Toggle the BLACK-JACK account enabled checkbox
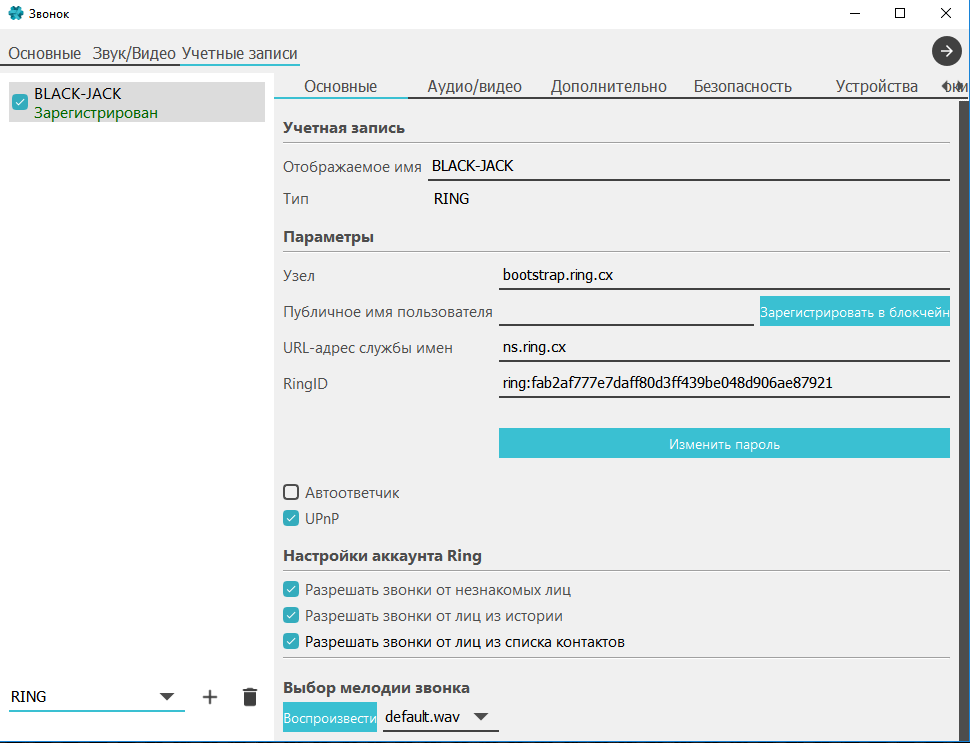This screenshot has height=743, width=970. 20,102
